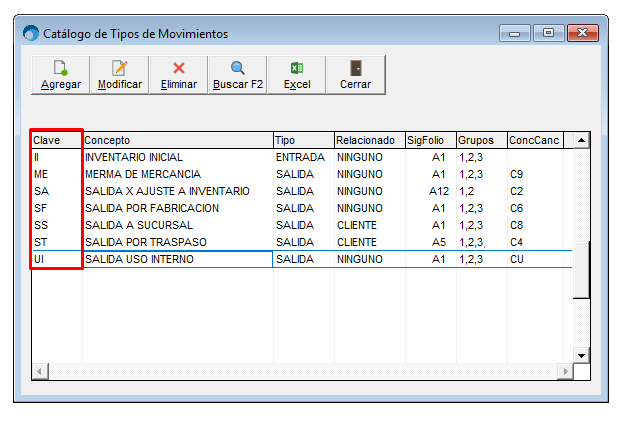Screen dimensions: 617x425
Task: Select the SALIDA POR TRASPASO row
Action: (x=302, y=242)
